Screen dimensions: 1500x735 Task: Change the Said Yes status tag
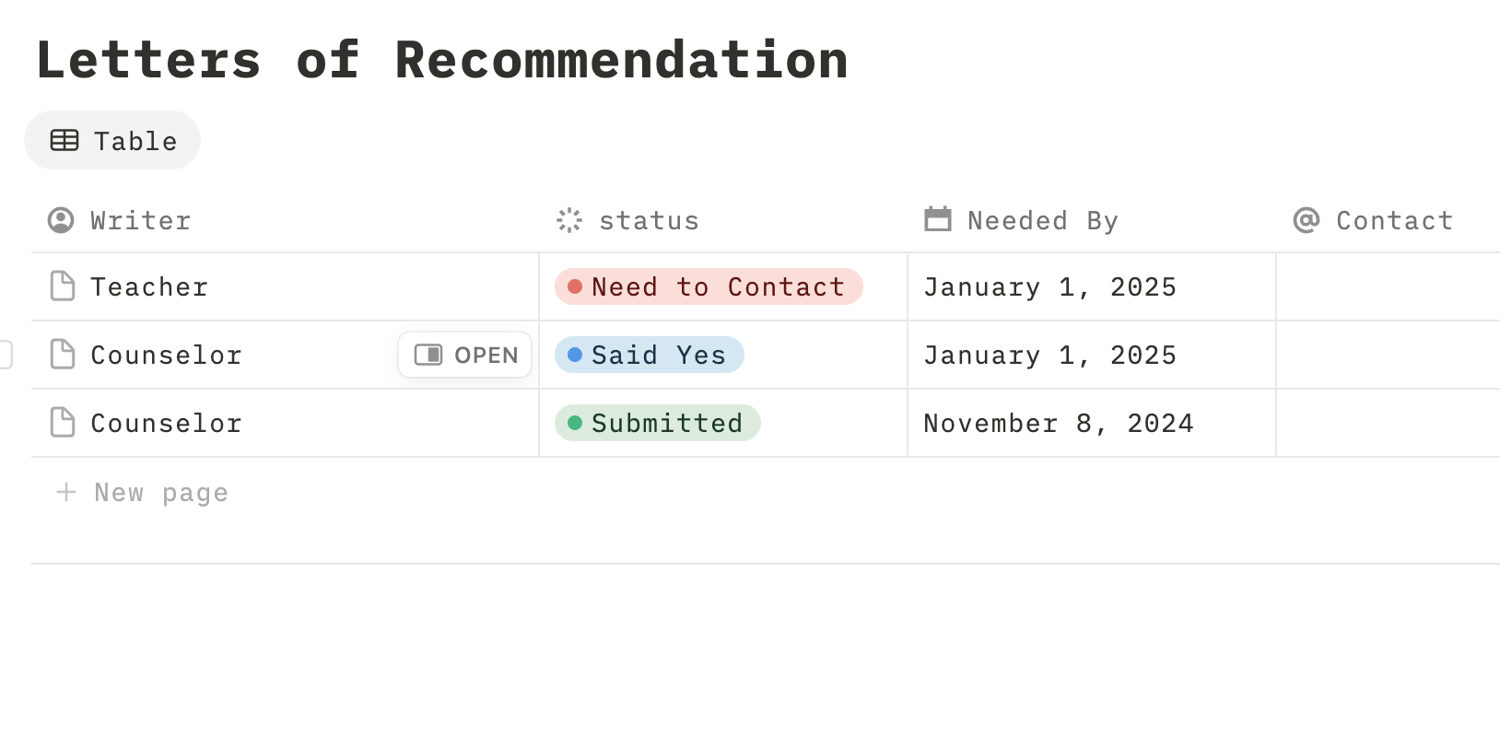pyautogui.click(x=649, y=355)
